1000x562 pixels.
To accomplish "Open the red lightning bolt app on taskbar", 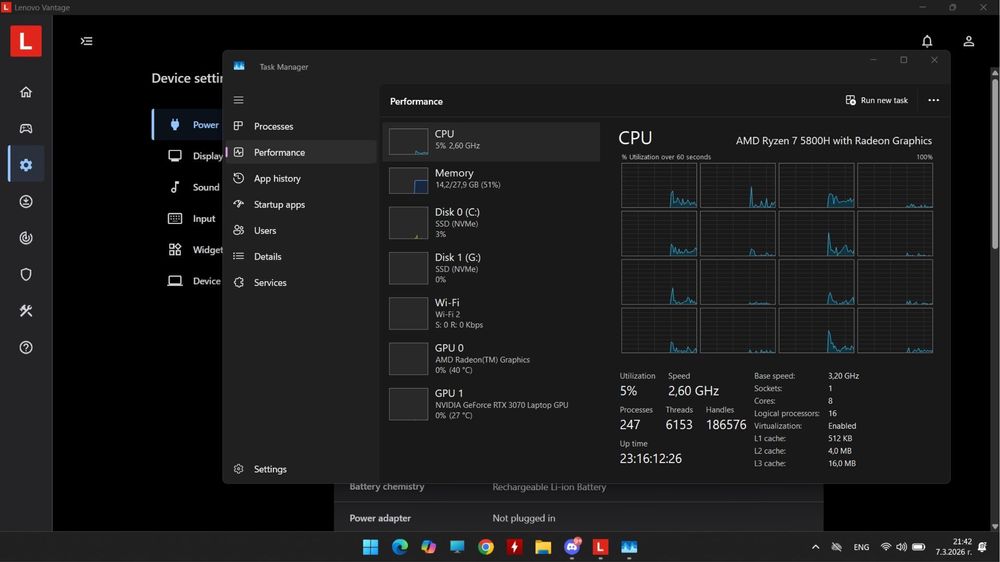I will tap(514, 547).
